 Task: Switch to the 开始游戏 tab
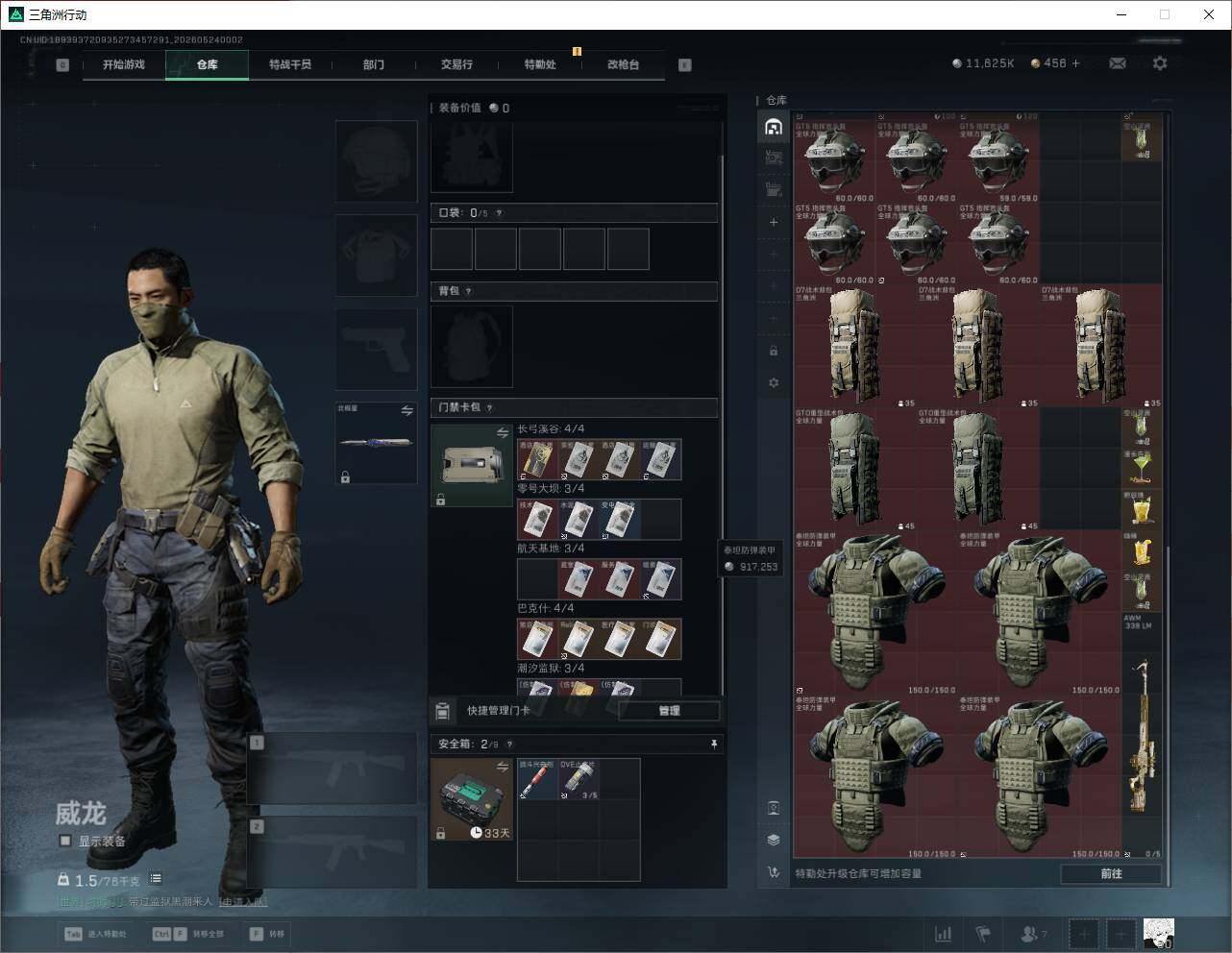(x=124, y=64)
